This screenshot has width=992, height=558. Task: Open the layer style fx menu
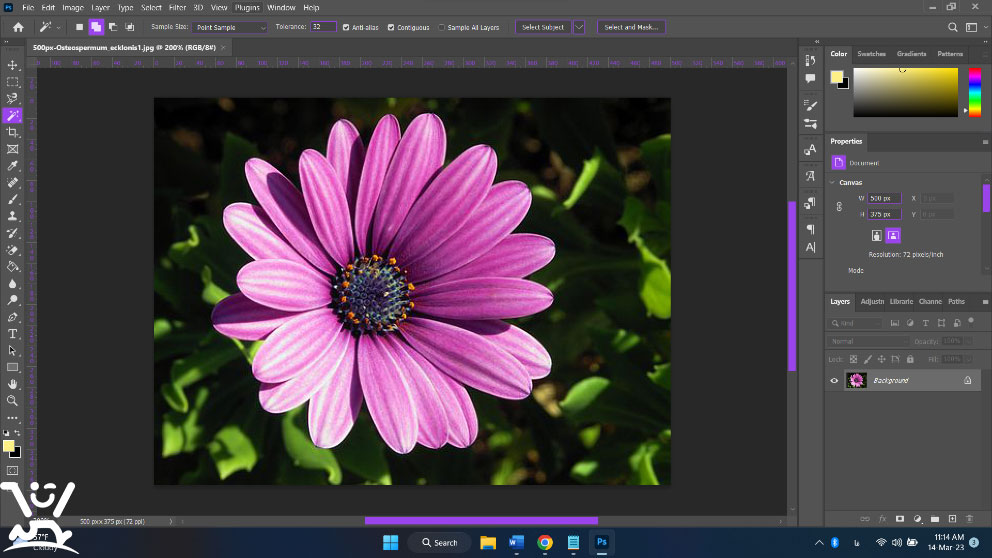(883, 519)
